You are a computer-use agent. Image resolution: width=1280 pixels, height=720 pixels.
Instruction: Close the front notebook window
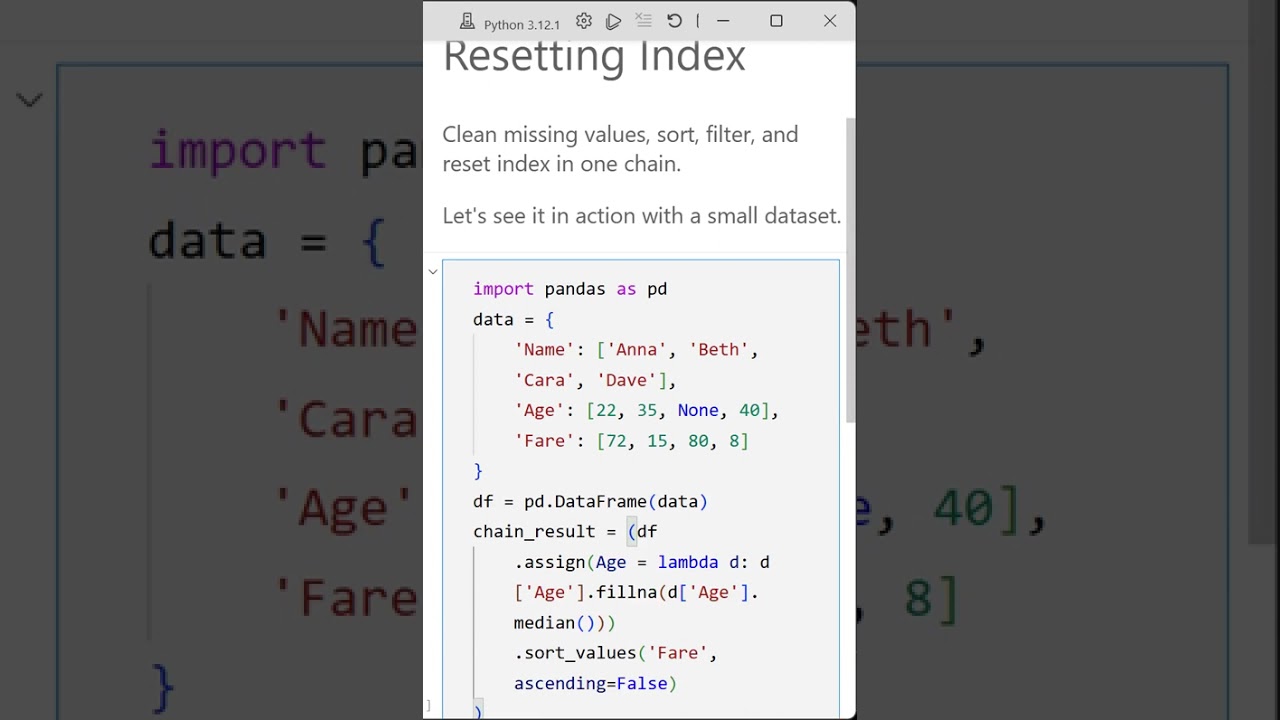click(x=830, y=21)
